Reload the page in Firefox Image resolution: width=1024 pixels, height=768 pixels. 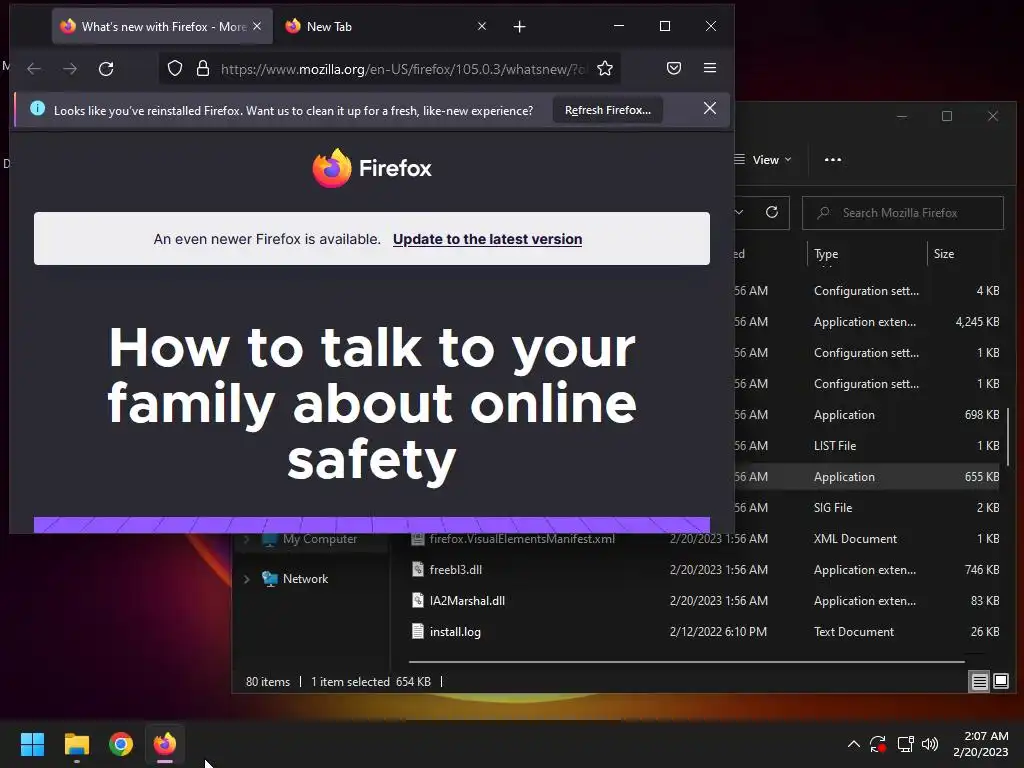pos(106,69)
